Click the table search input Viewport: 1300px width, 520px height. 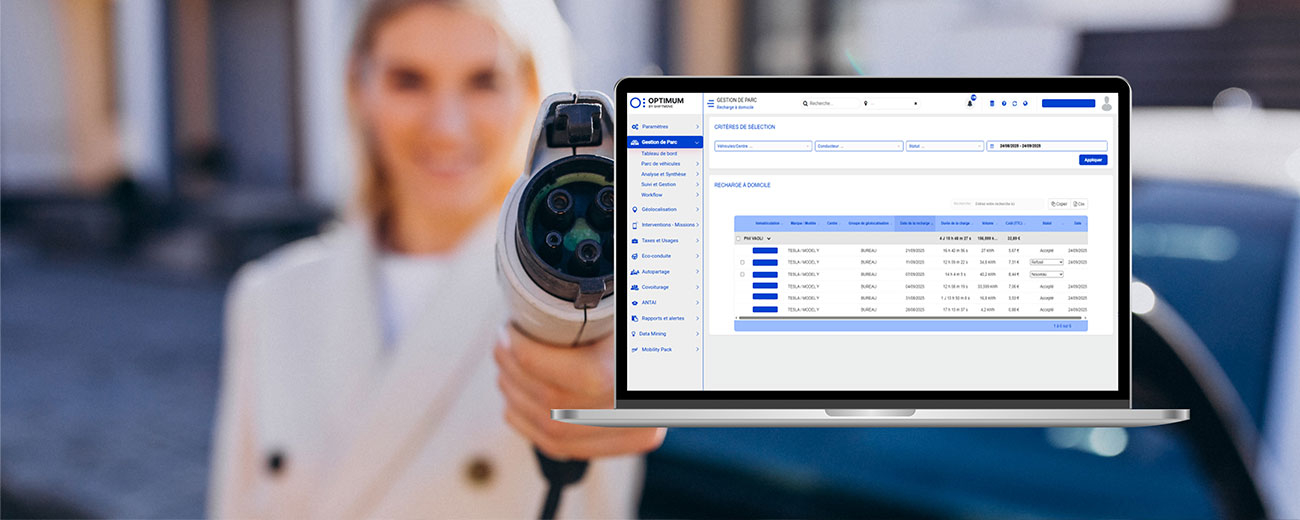tap(1008, 204)
